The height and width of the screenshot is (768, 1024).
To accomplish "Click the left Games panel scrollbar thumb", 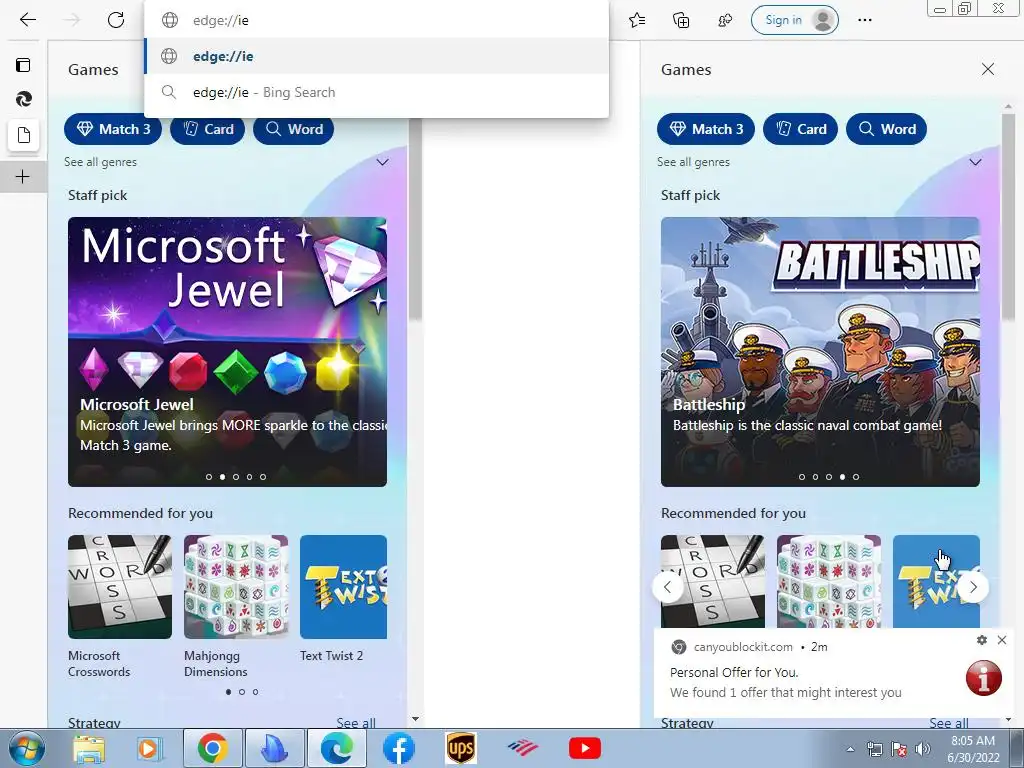I will pos(415,219).
